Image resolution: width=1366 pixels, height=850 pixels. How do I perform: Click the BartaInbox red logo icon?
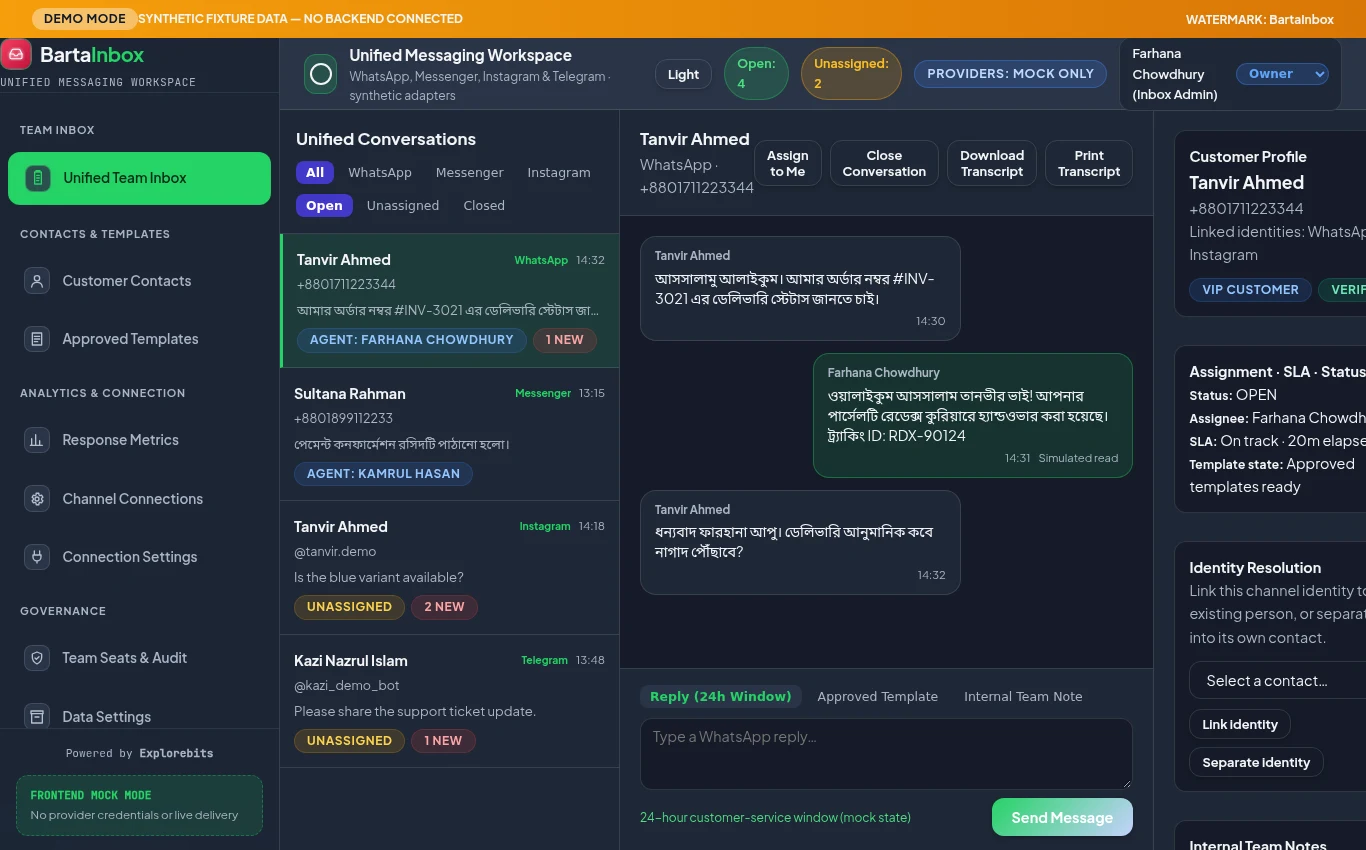click(x=16, y=54)
